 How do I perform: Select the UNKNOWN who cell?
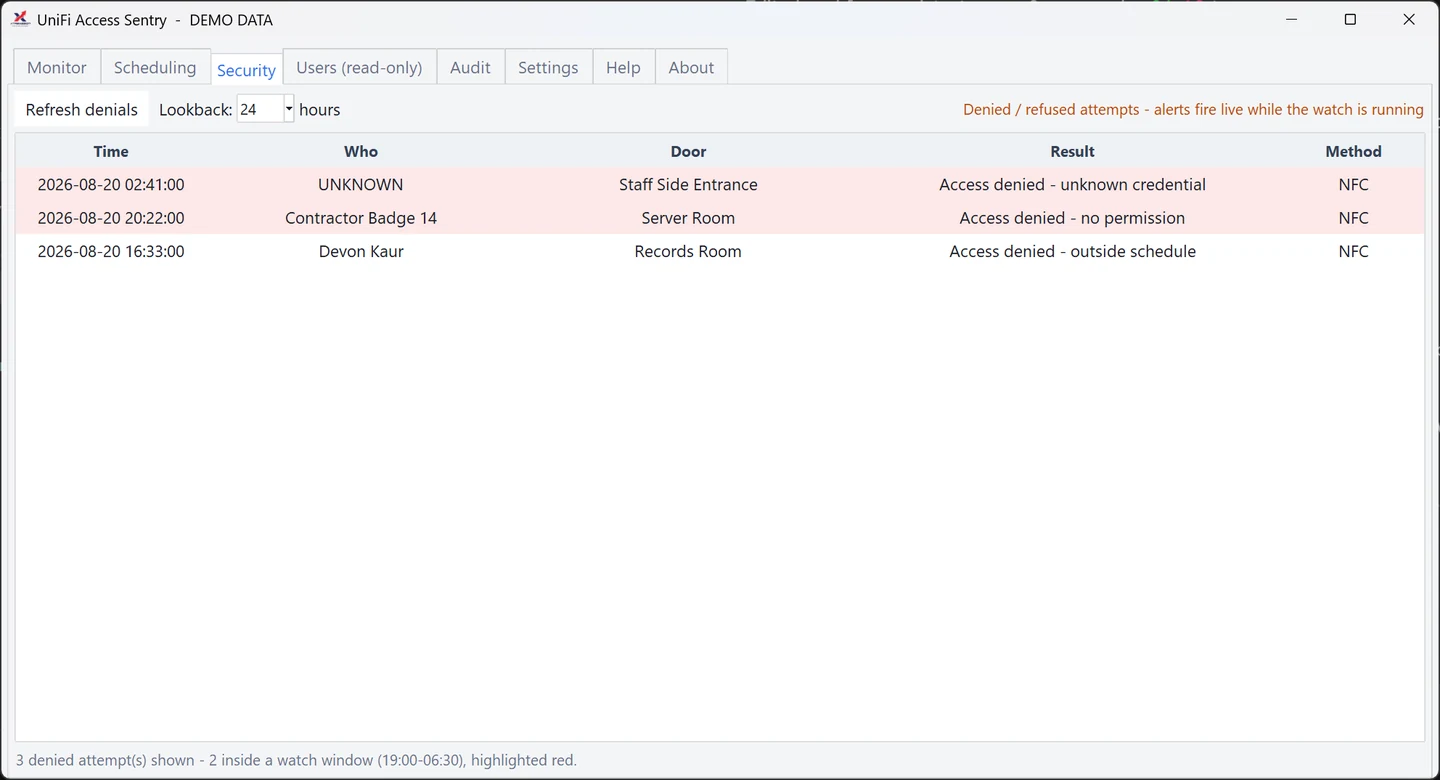tap(361, 184)
